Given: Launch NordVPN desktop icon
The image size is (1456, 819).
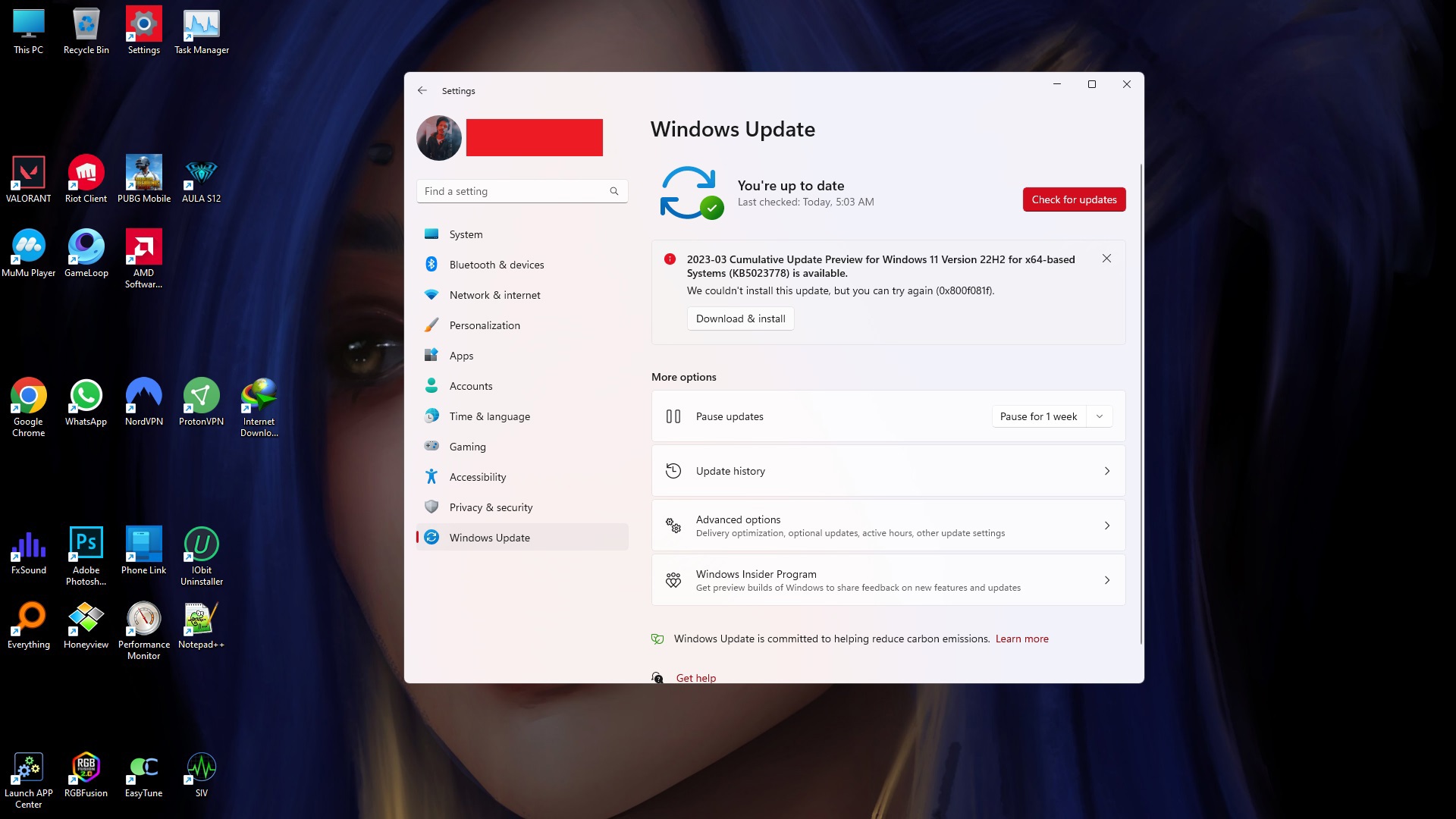Looking at the screenshot, I should (144, 403).
